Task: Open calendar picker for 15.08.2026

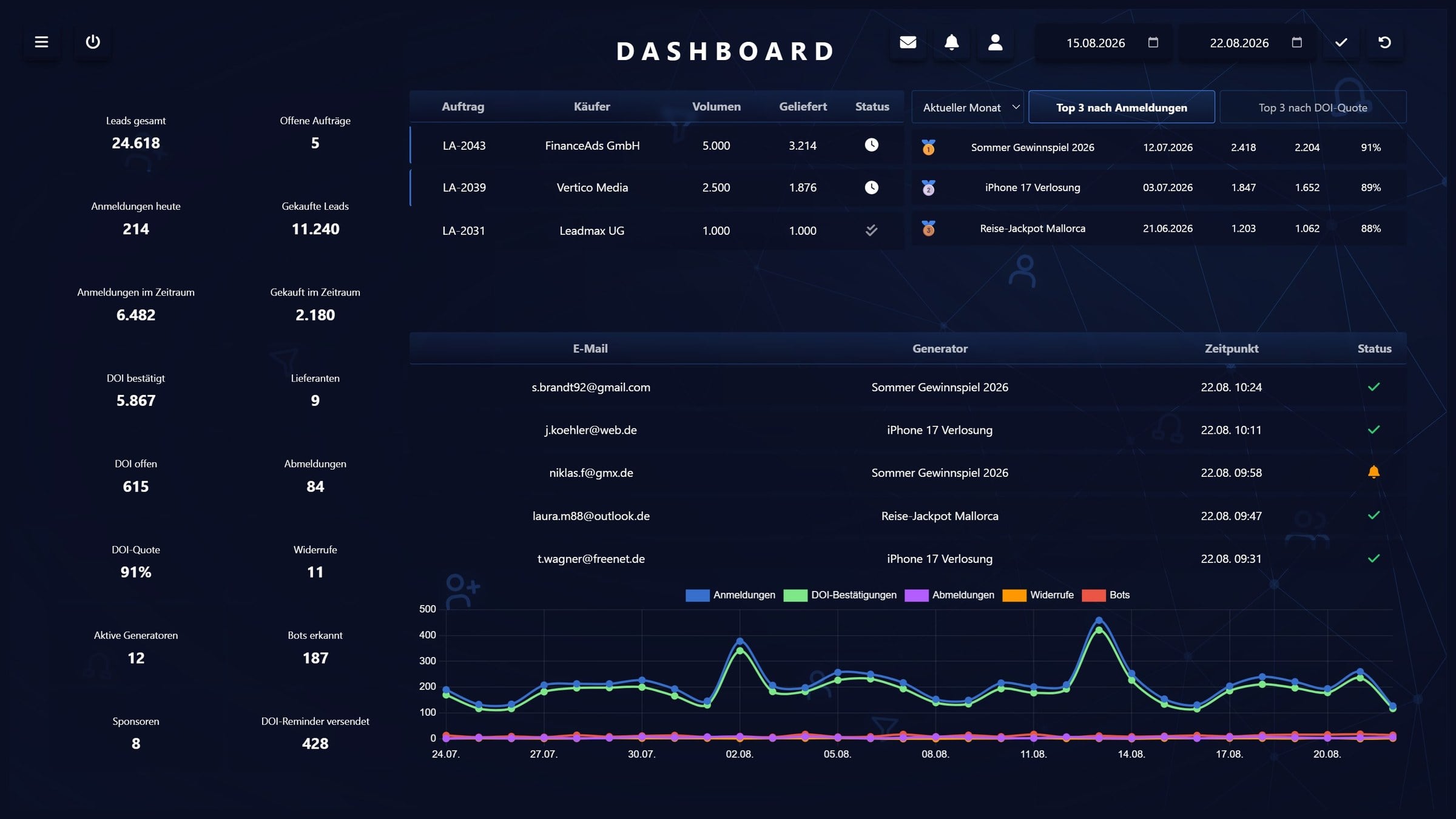Action: tap(1153, 42)
